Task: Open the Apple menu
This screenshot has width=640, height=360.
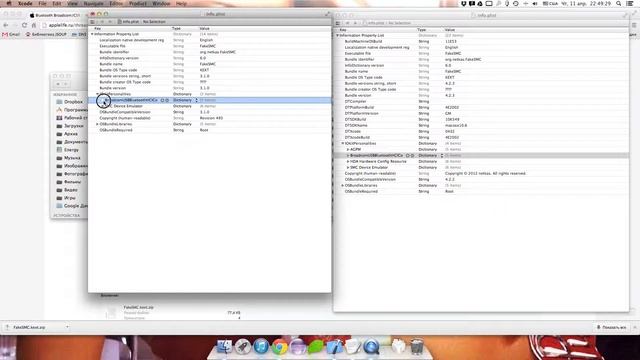Action: [x=9, y=3]
